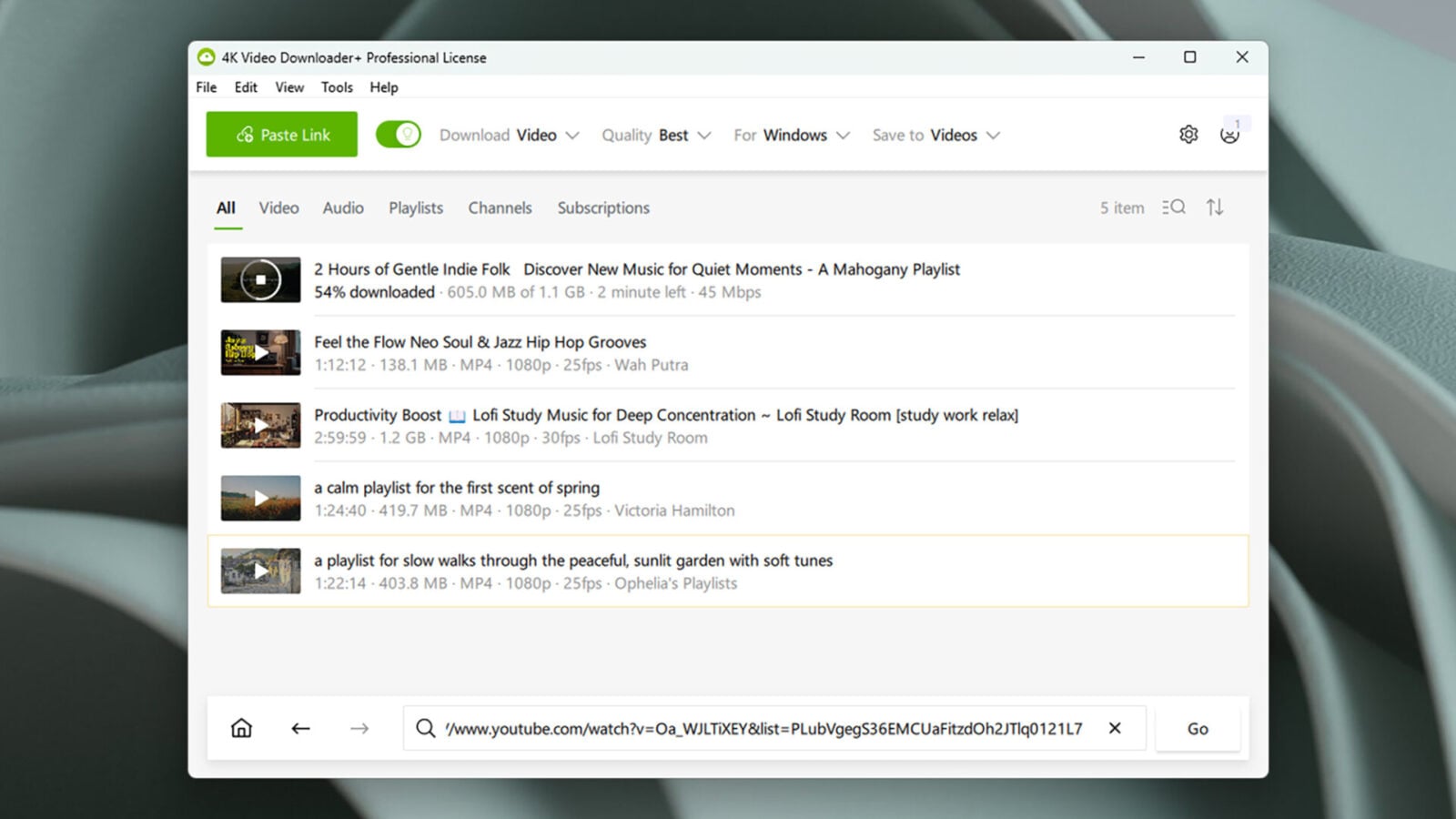Open the Tools menu

(x=337, y=87)
